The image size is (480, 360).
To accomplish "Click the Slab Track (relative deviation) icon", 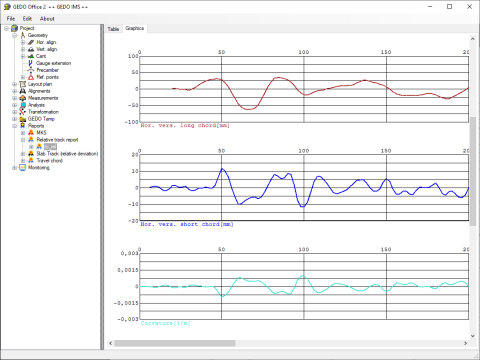I will click(31, 154).
